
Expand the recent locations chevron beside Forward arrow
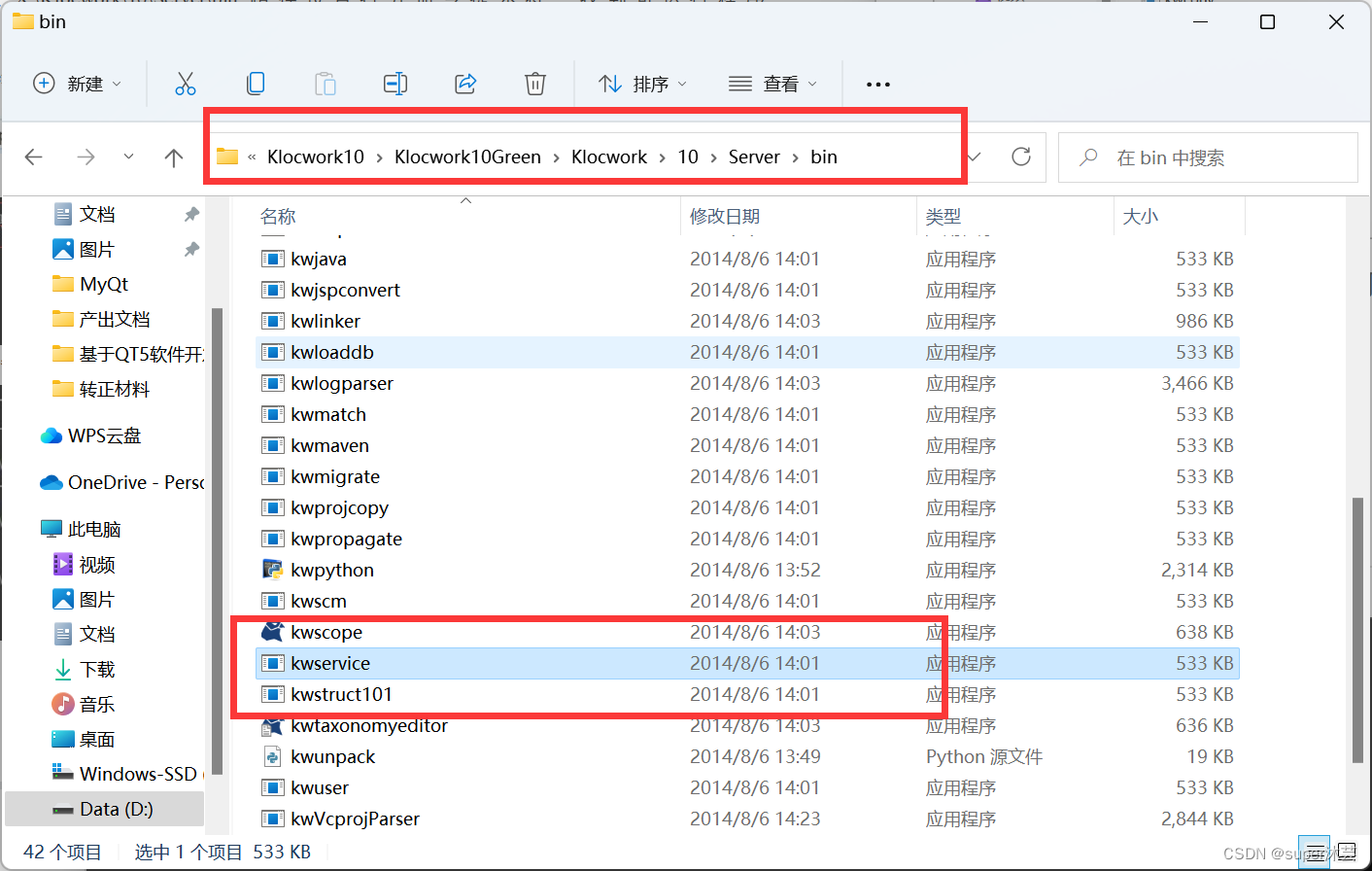coord(127,157)
